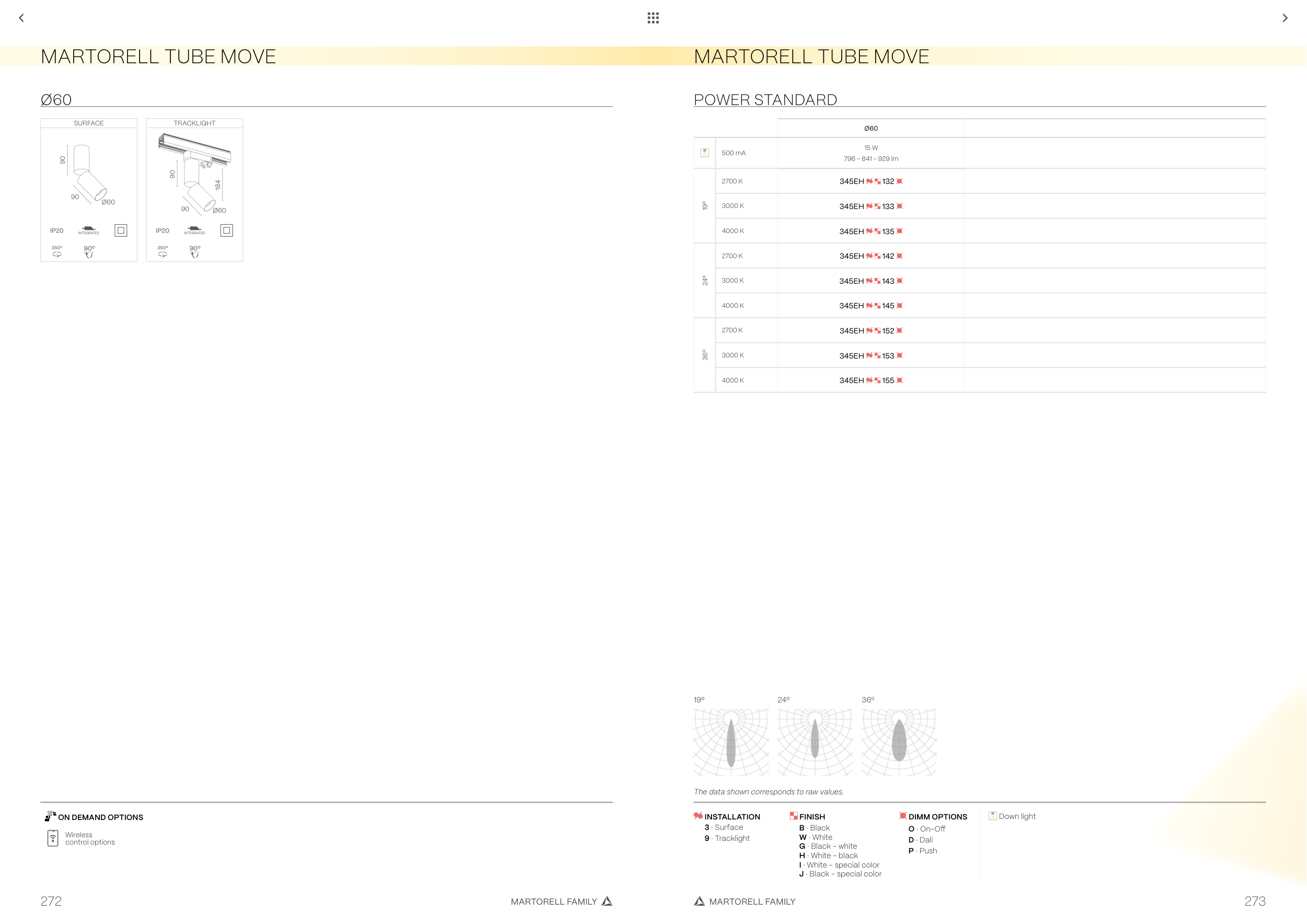Click the red Dimm Options legend icon
1307x924 pixels.
902,816
